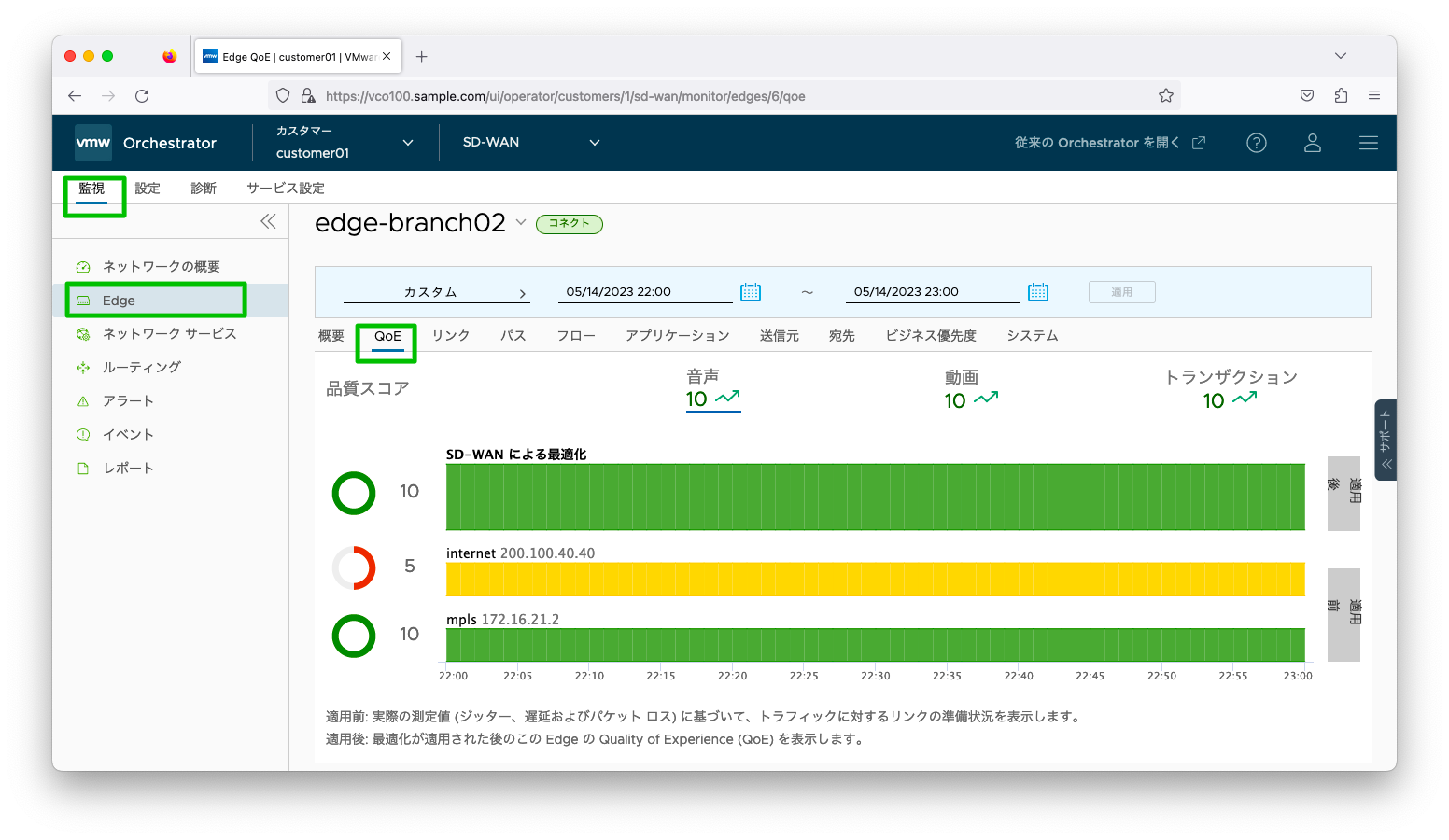Click the transaction score trend arrow icon
Viewport: 1449px width, 840px height.
pos(1245,398)
